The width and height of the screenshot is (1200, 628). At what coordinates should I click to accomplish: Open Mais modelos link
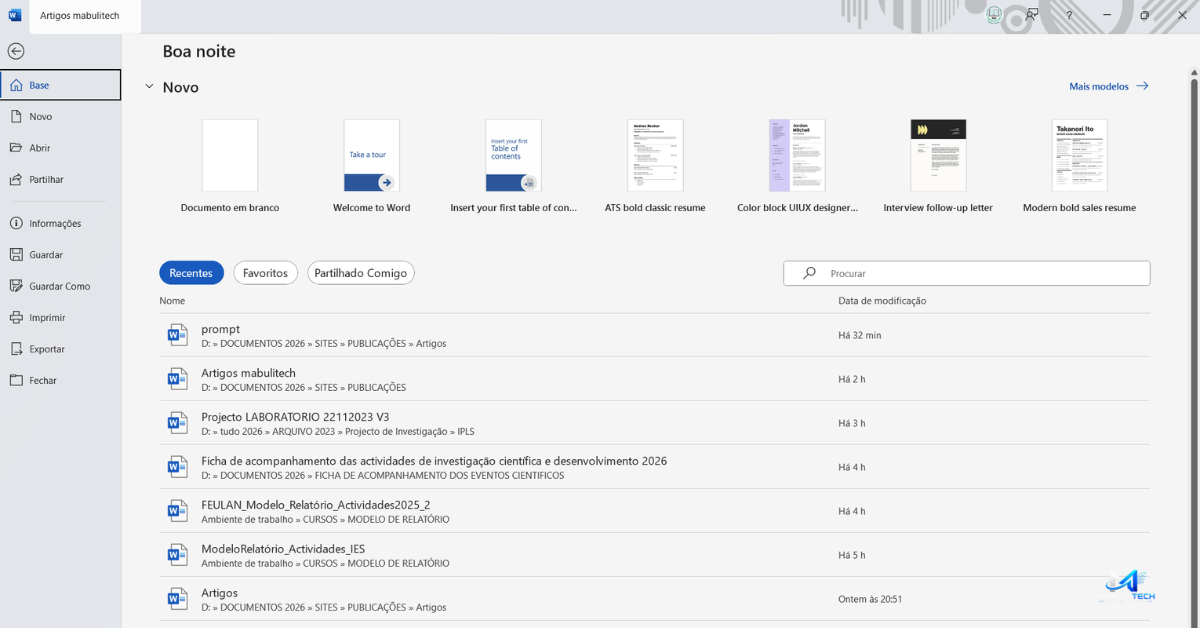[1109, 87]
